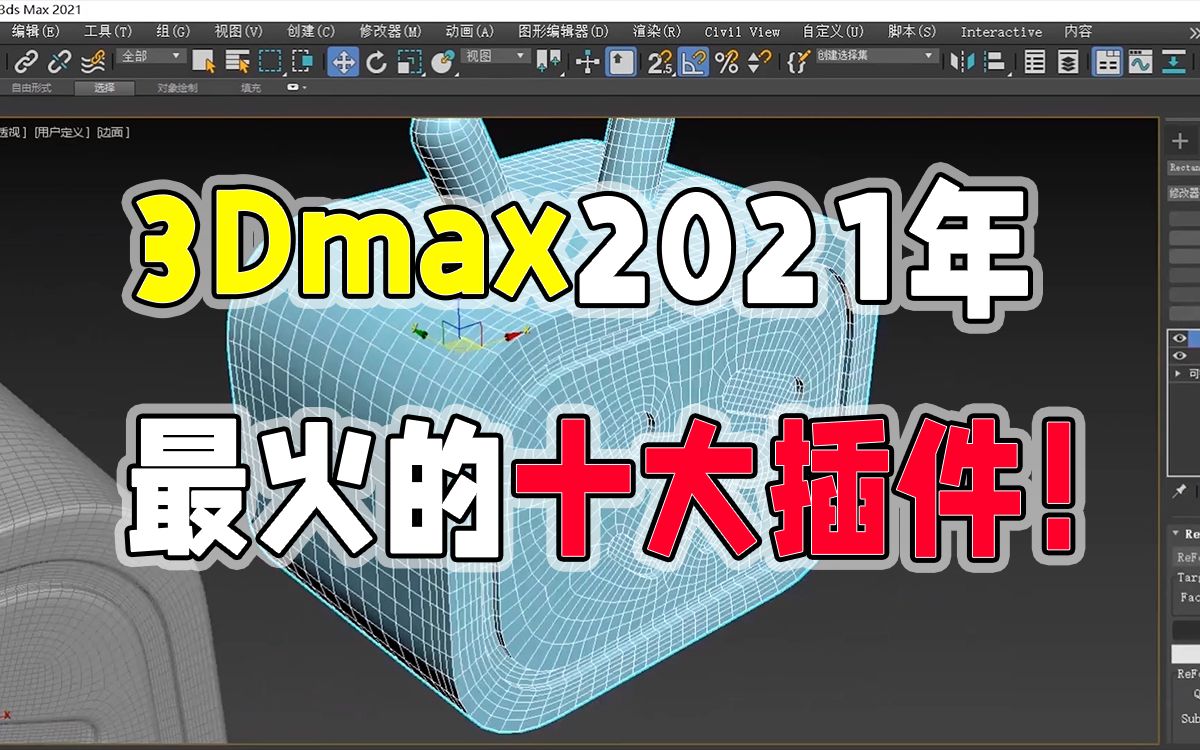
Task: Open the 修改器(M) menu
Action: click(390, 32)
